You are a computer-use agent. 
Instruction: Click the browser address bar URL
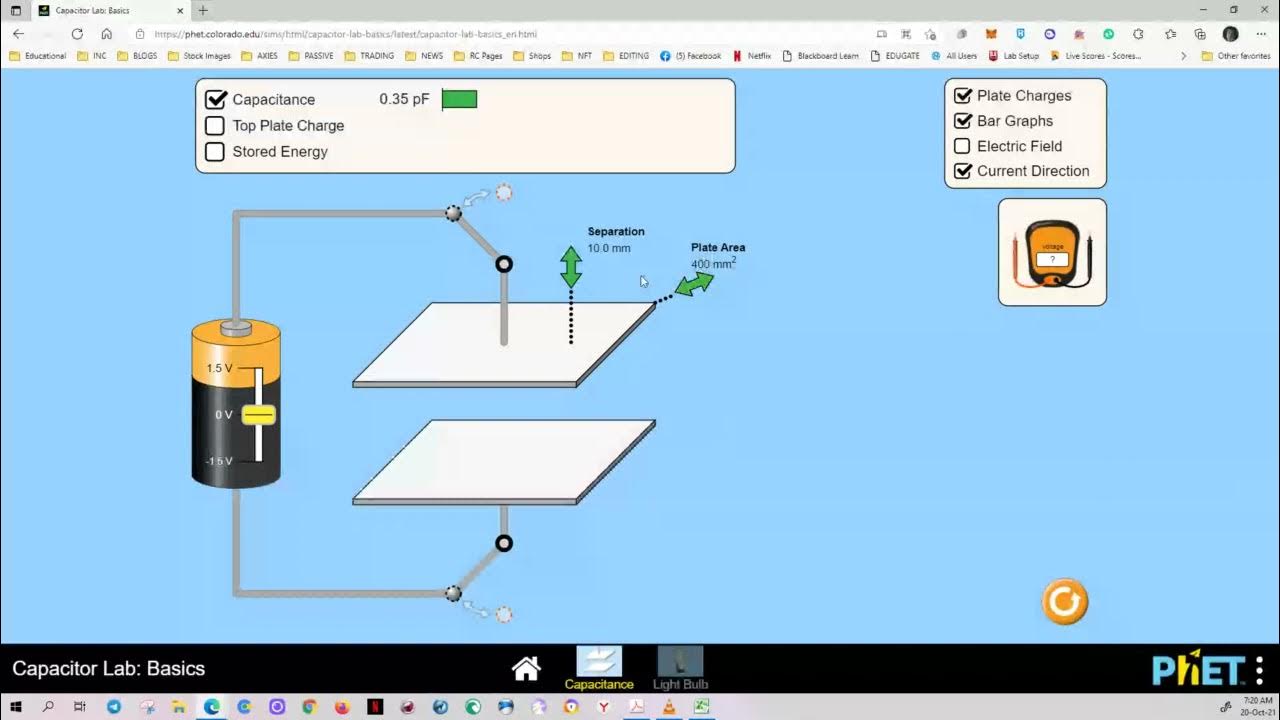345,33
